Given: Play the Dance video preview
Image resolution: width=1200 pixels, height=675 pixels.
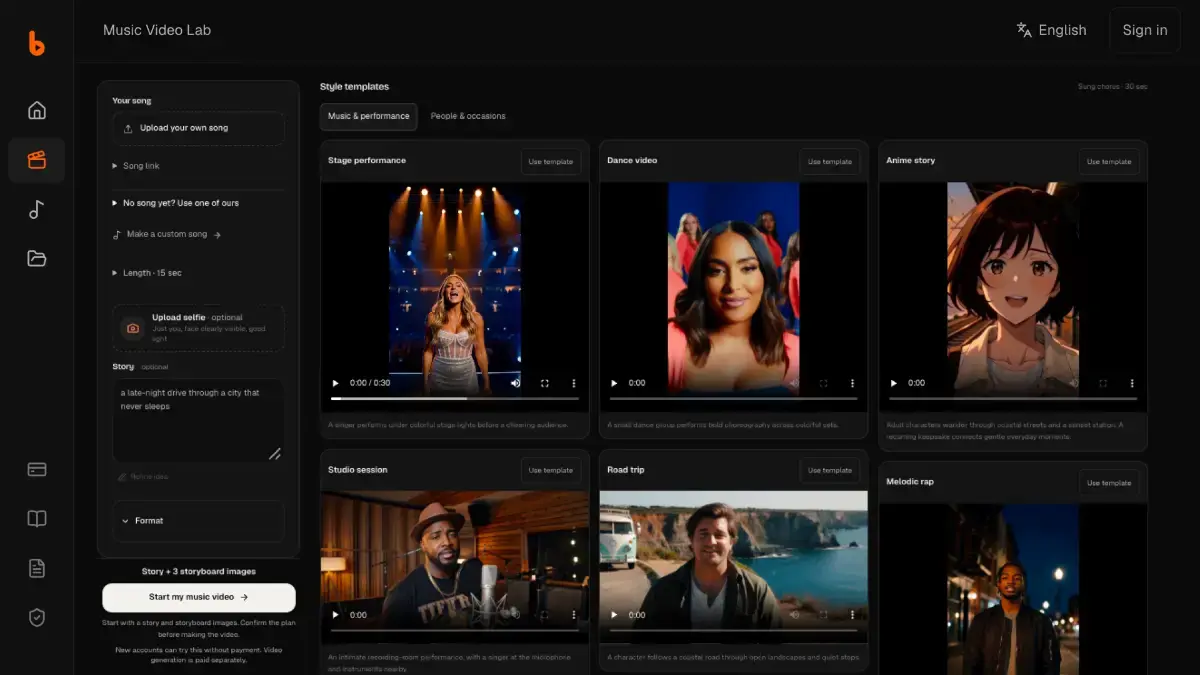Looking at the screenshot, I should tap(615, 383).
